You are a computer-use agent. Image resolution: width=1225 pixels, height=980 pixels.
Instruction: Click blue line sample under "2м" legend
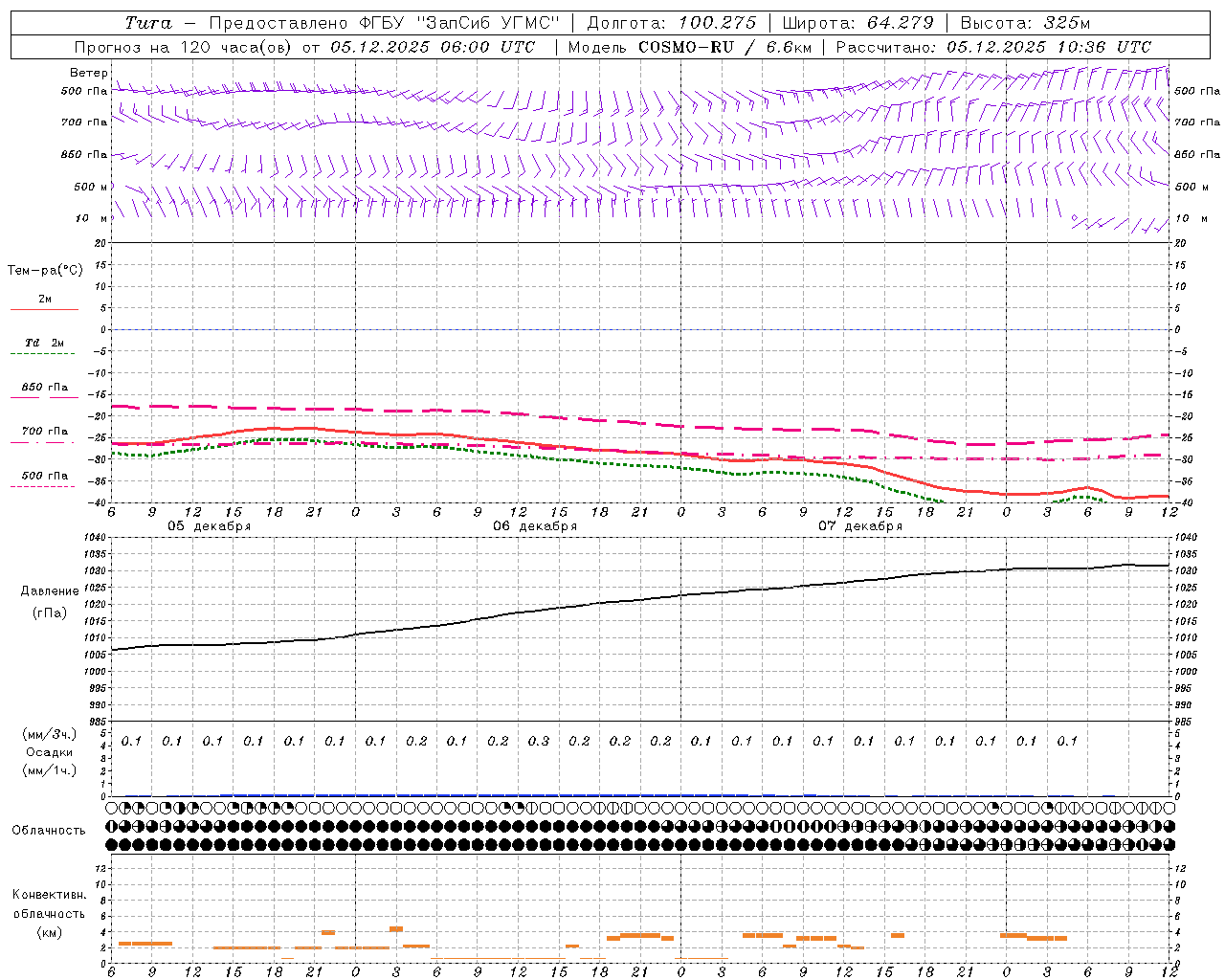pos(44,310)
